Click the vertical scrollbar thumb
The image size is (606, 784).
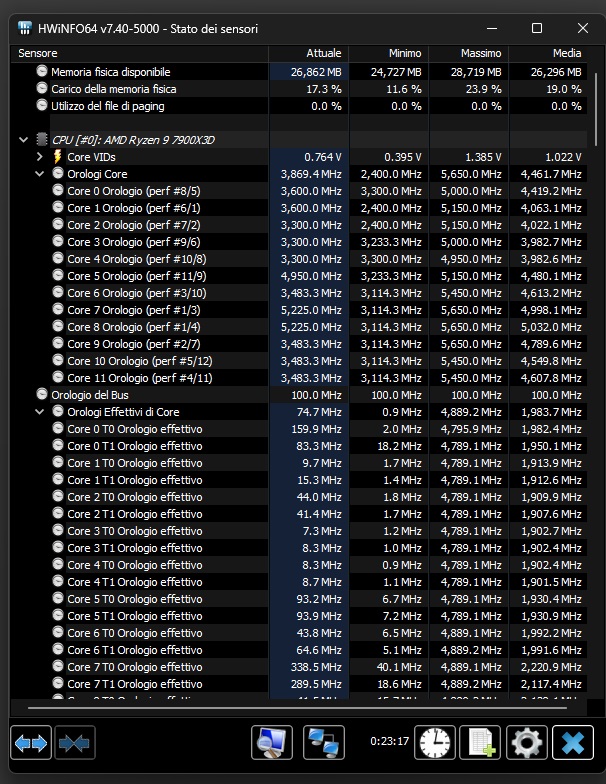[x=596, y=109]
